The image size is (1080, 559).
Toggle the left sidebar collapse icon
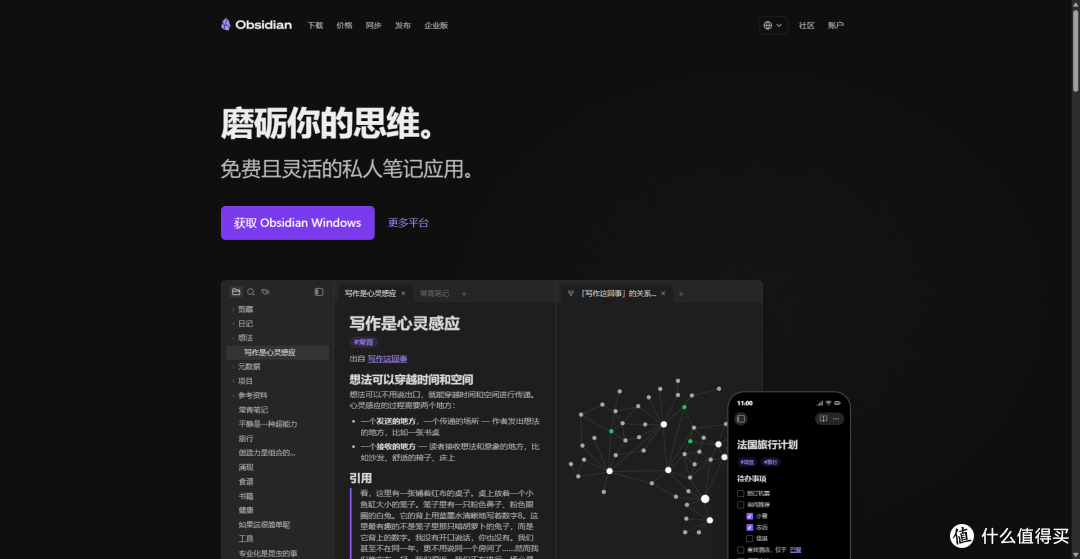click(x=318, y=292)
